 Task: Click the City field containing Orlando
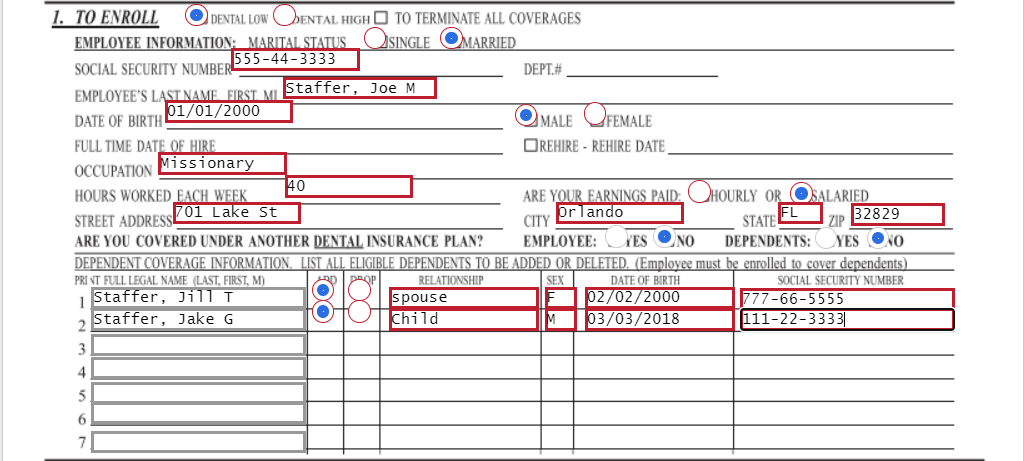pyautogui.click(x=619, y=213)
